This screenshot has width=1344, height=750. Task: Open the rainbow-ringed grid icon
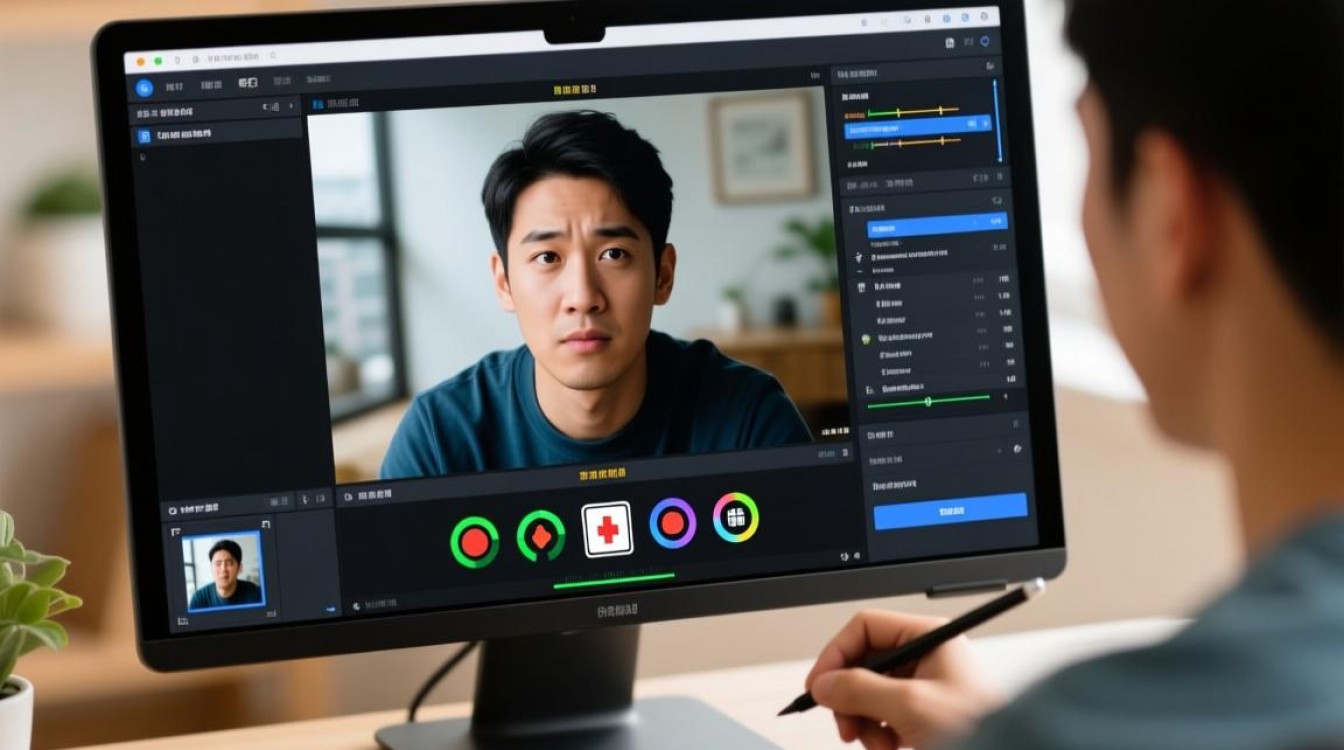pos(736,517)
